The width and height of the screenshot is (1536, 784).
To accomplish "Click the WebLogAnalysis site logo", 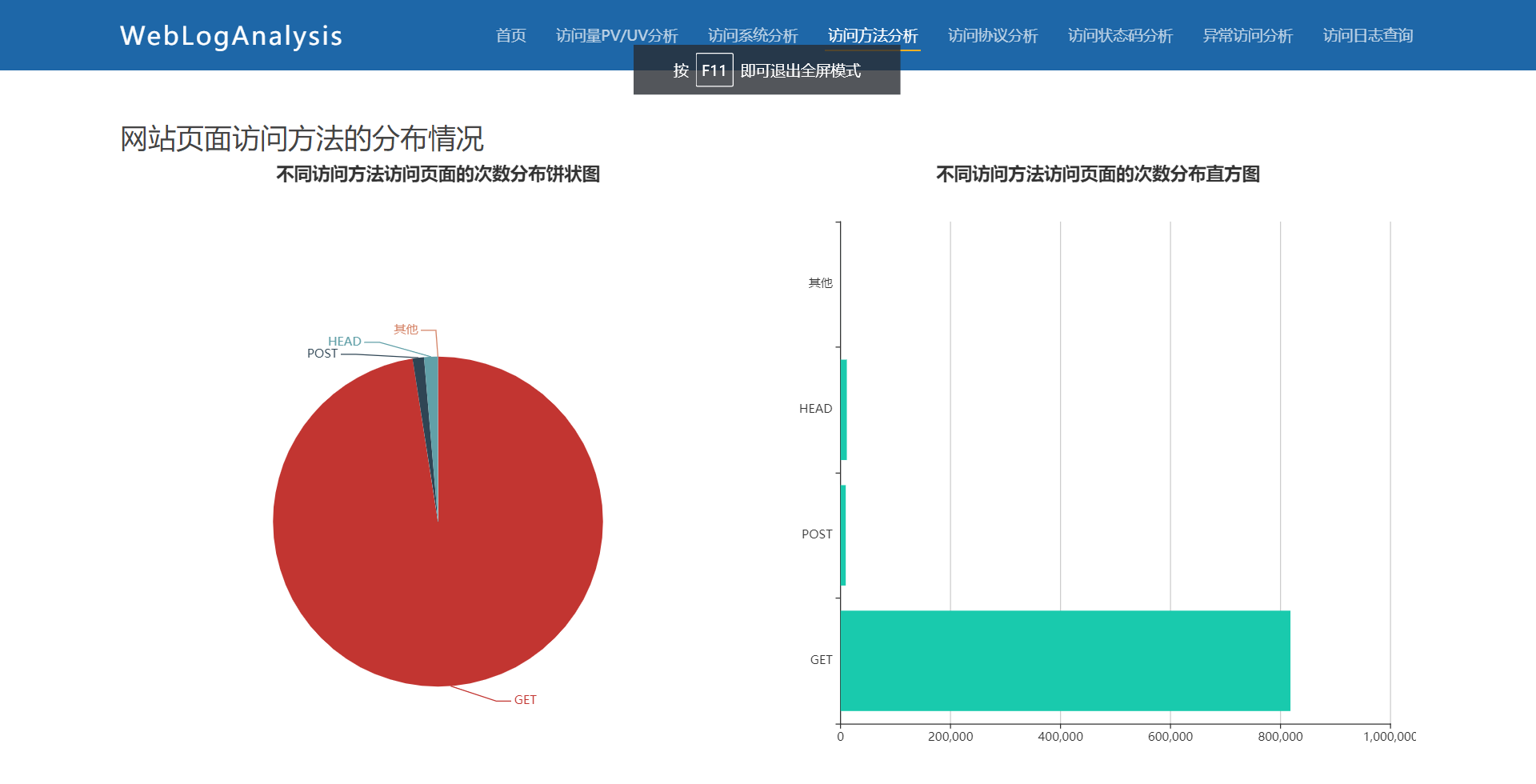I will tap(231, 36).
